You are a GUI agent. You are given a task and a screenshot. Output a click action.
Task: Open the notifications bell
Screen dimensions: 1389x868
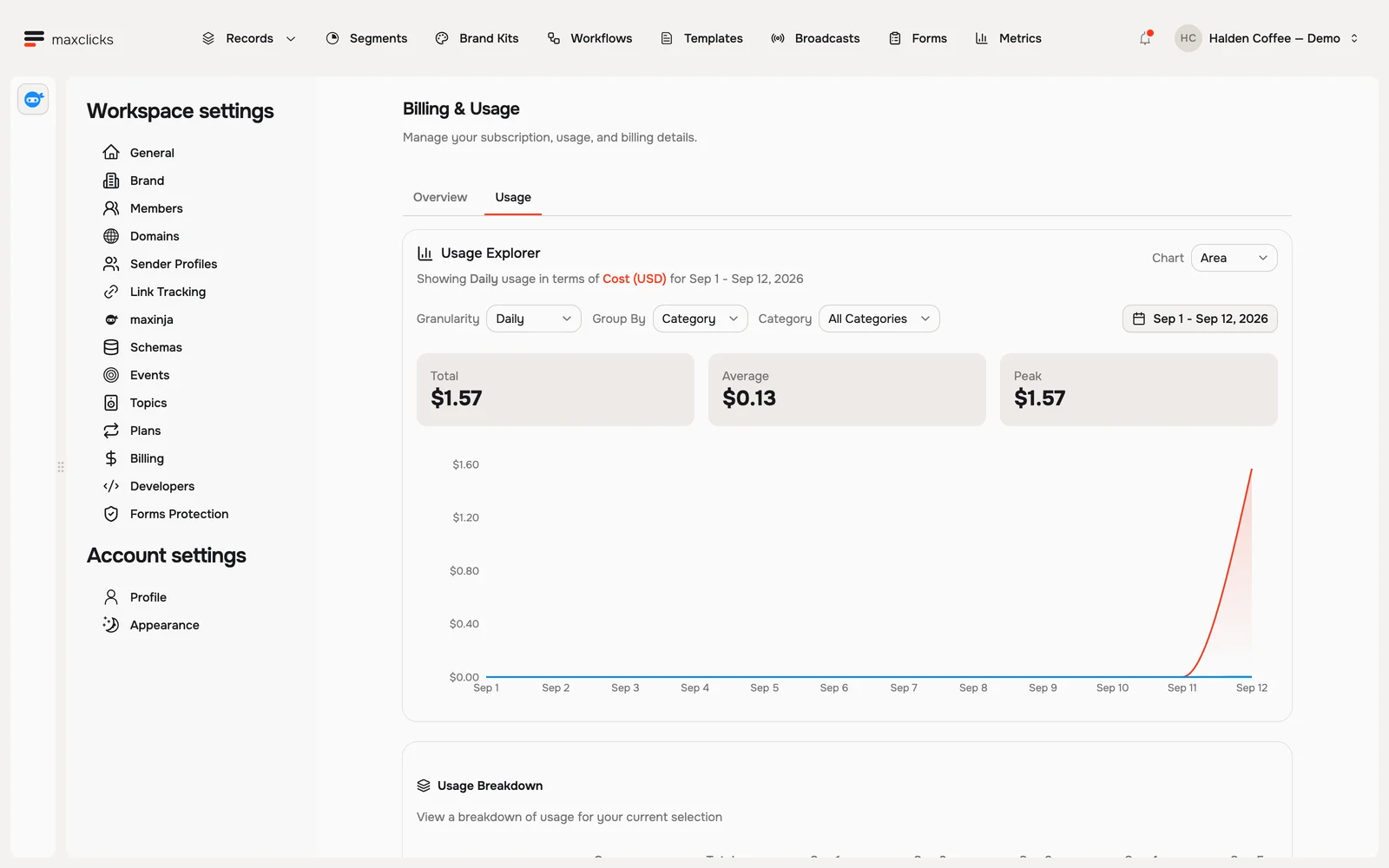point(1145,38)
